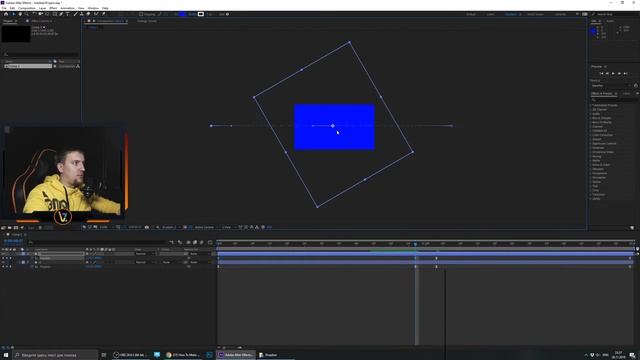640x360 pixels.
Task: Select the Clone Stamp tool
Action: 82,14
